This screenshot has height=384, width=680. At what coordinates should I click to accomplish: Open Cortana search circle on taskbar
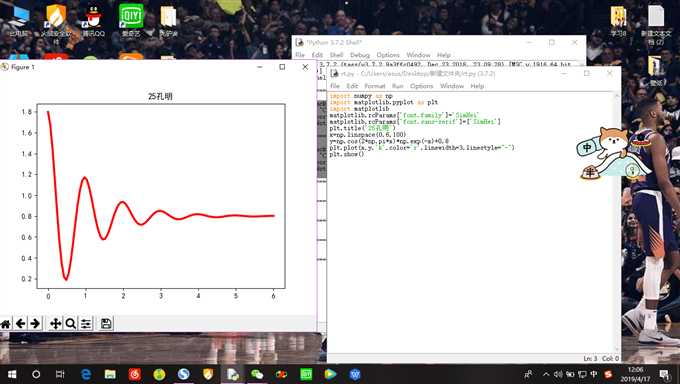click(x=36, y=374)
